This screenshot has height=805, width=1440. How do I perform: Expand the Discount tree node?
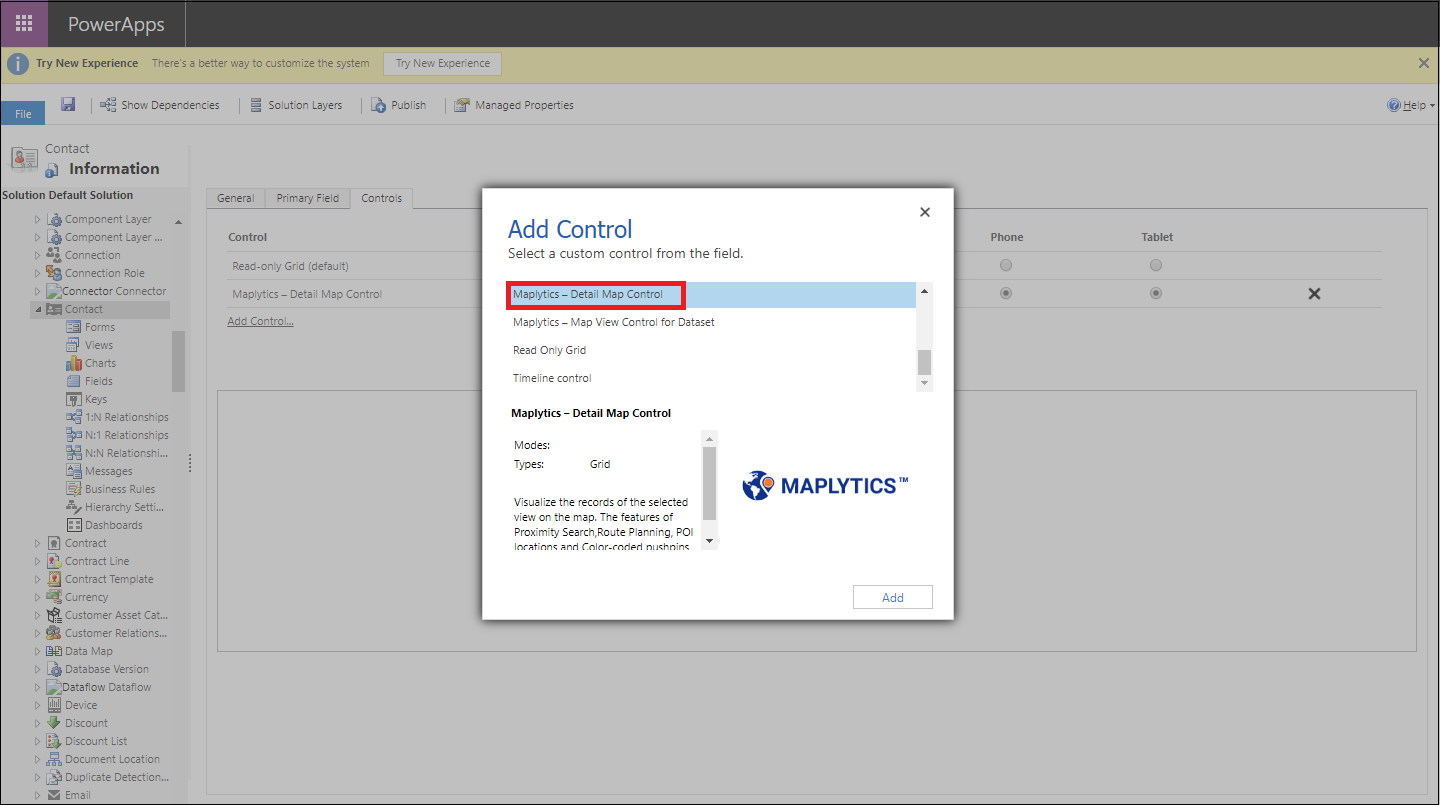coord(38,723)
